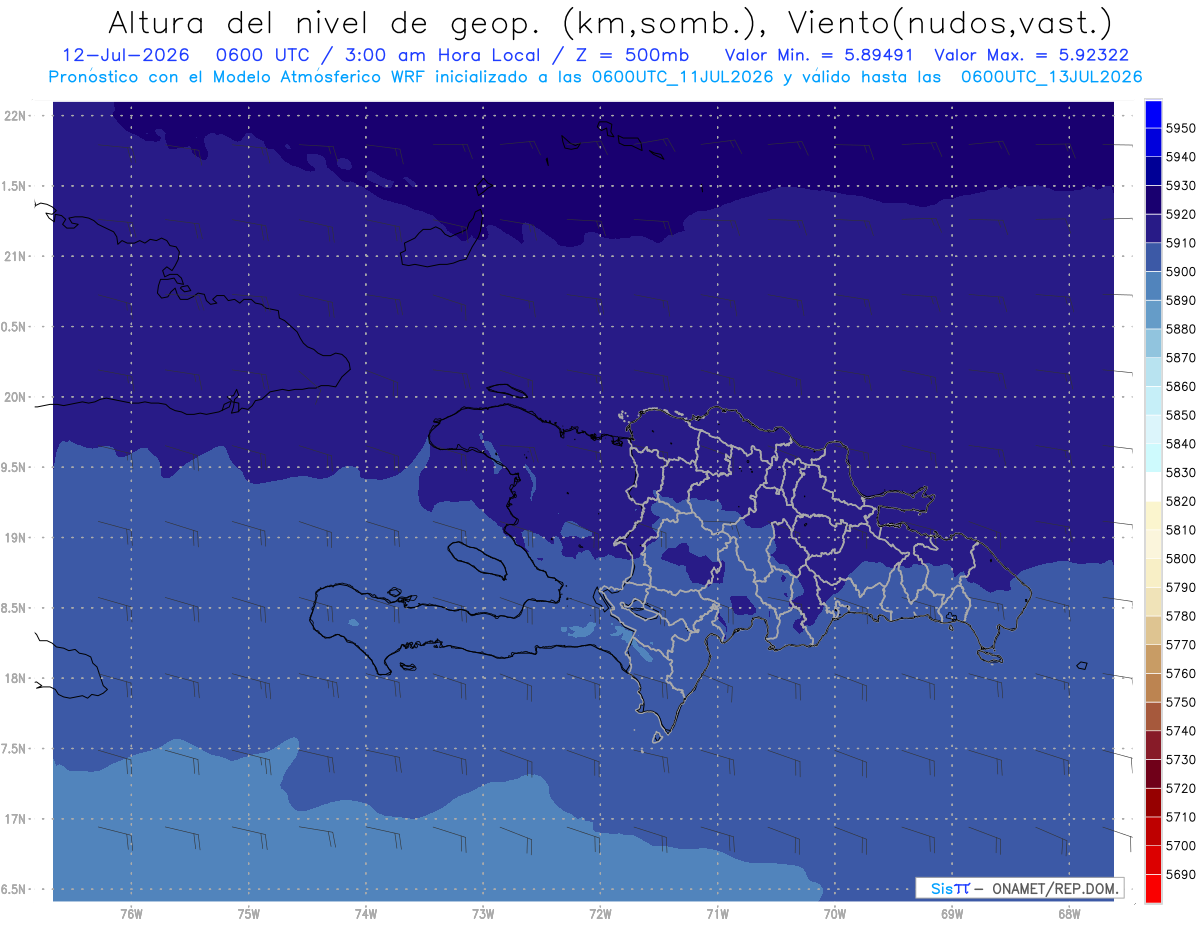The image size is (1200, 927).
Task: Click the brightest blue swatch above 5950
Action: 1153,114
